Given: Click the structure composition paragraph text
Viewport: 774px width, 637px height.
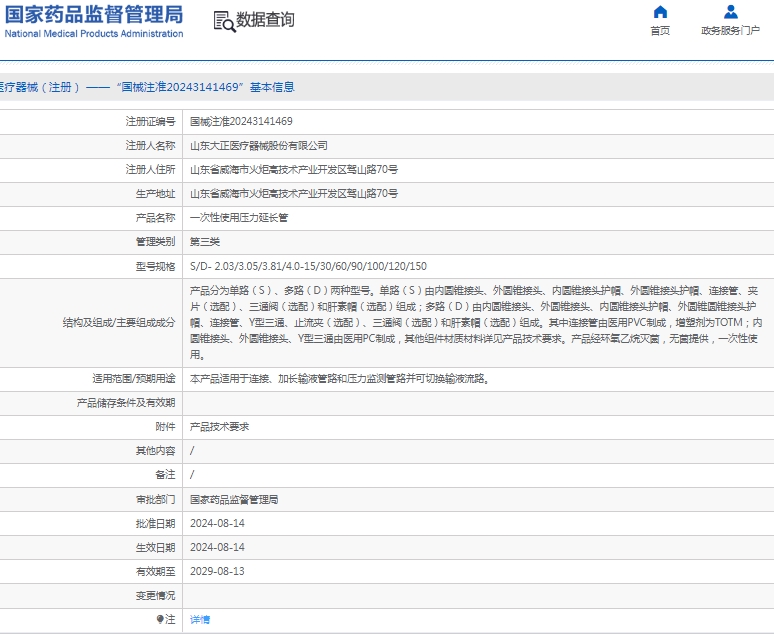Looking at the screenshot, I should tap(476, 322).
